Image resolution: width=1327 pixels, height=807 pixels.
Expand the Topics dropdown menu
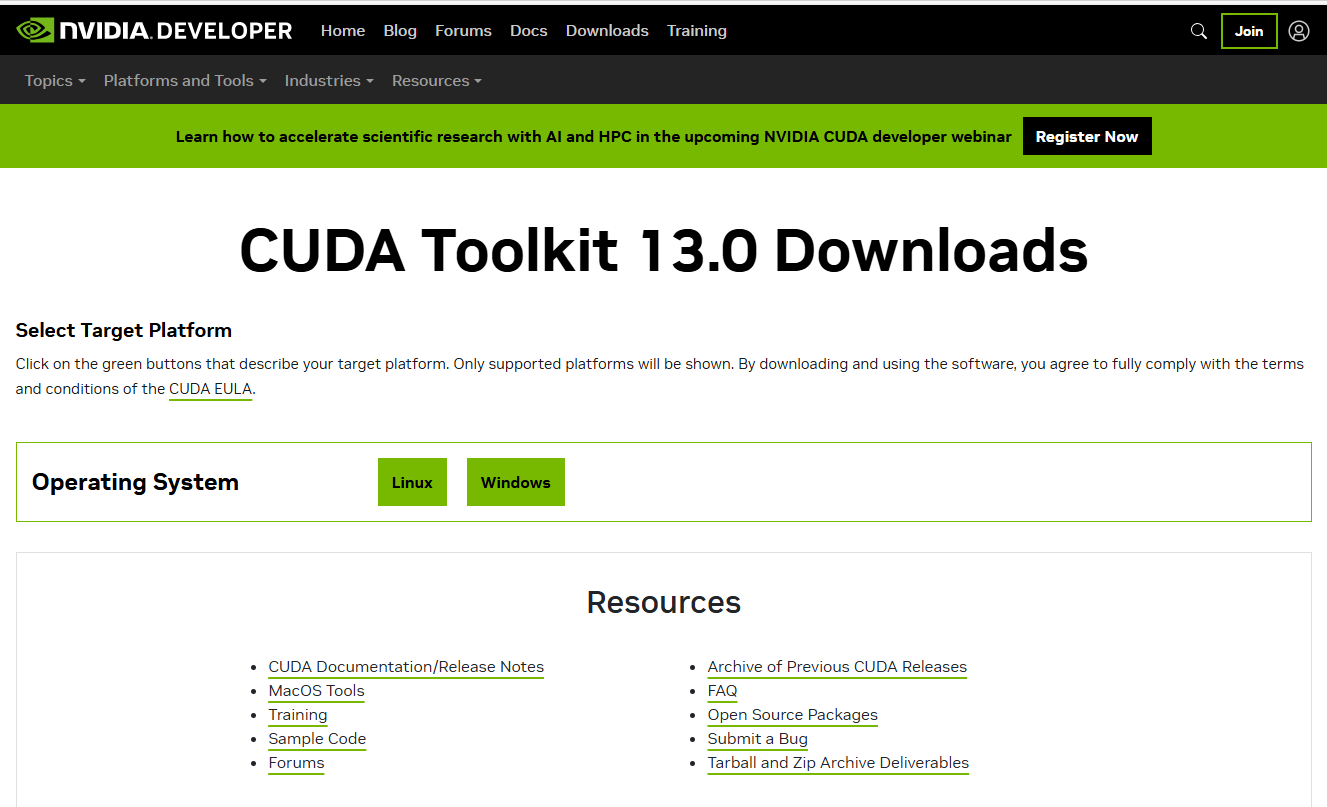click(x=55, y=81)
